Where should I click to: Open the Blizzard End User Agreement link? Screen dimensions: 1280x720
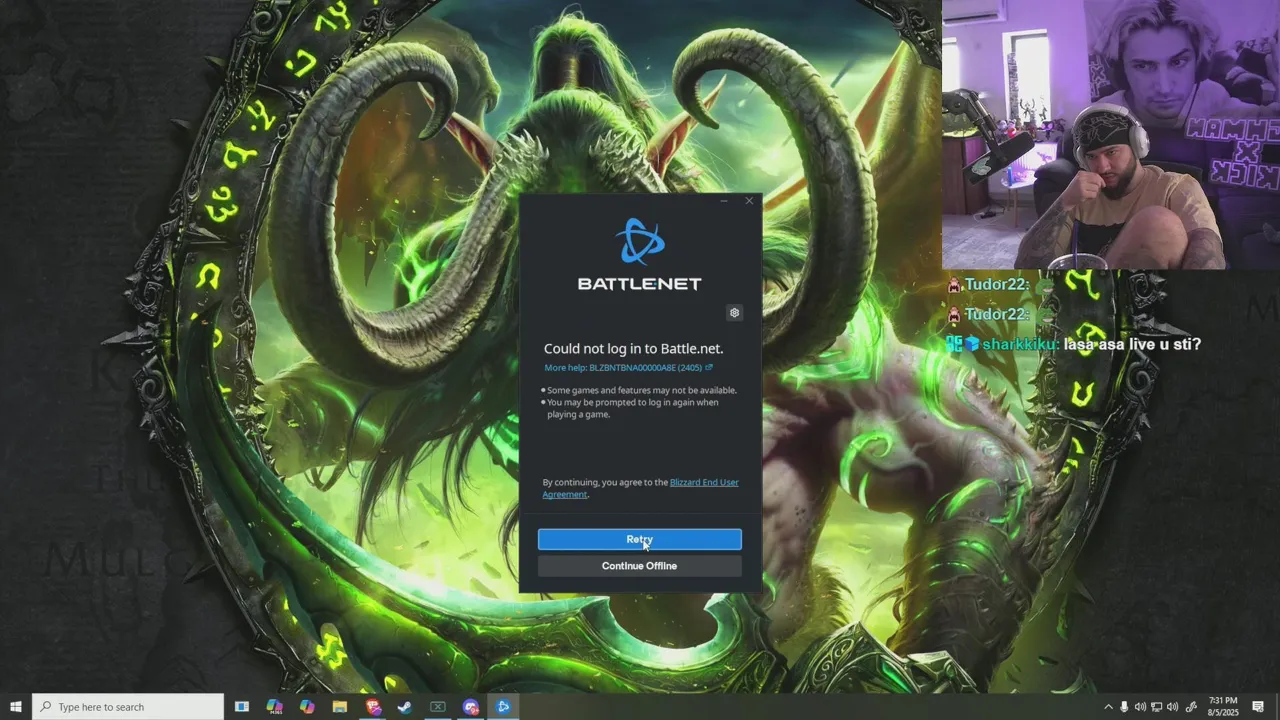coord(641,488)
